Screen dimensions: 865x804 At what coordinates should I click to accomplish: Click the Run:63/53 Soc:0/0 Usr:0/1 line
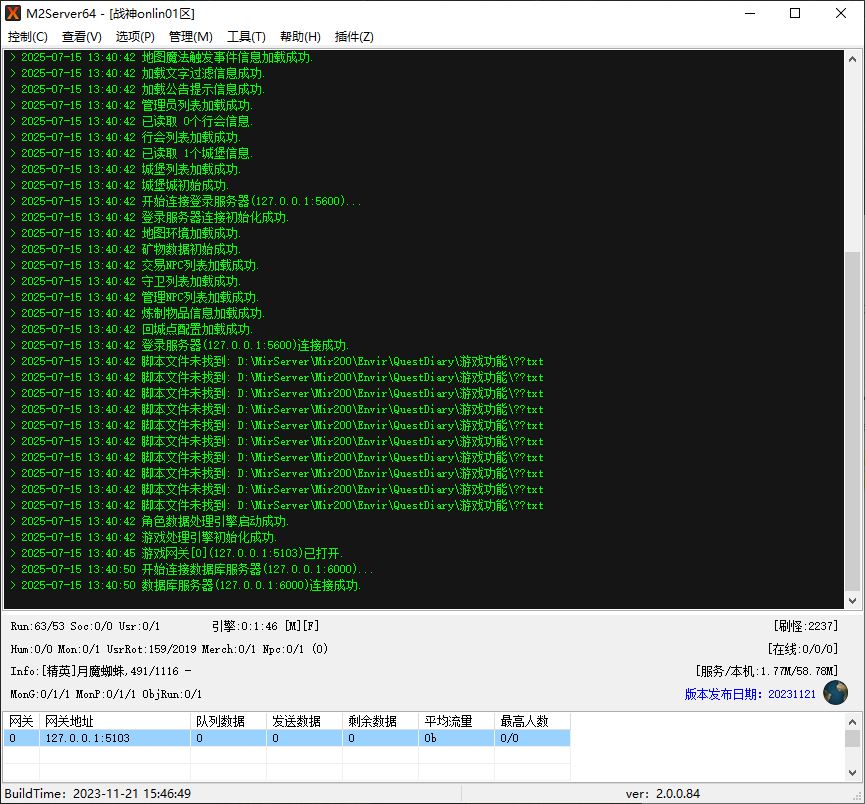click(x=85, y=626)
